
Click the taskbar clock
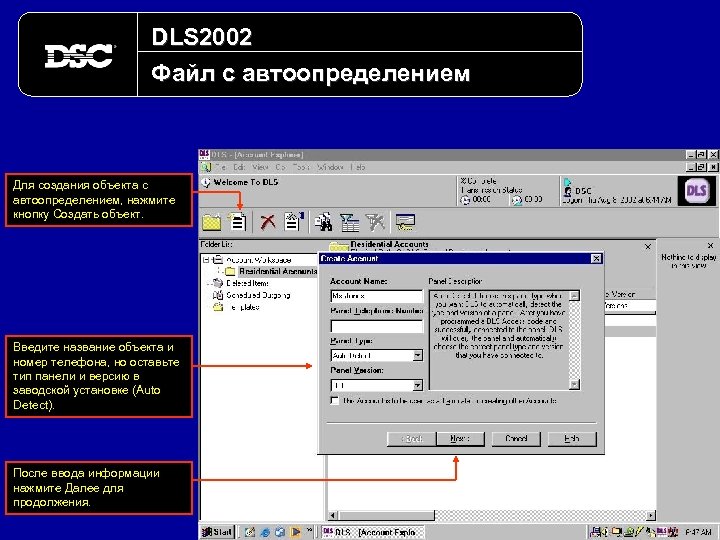click(698, 532)
